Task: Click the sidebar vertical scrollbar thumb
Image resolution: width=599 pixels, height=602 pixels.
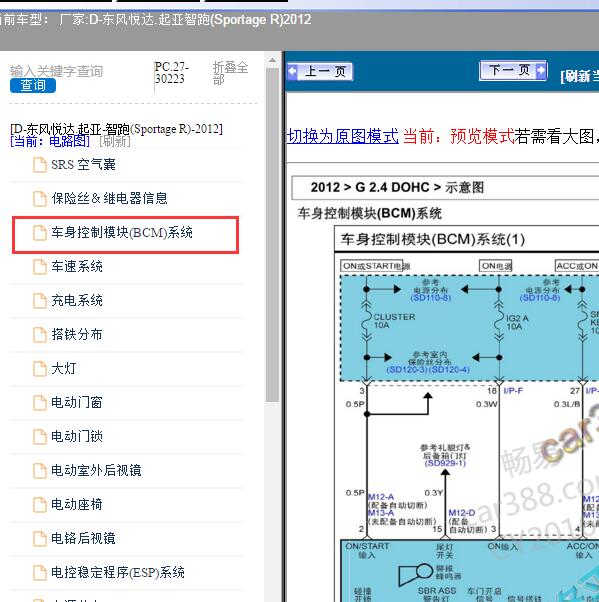Action: tap(272, 235)
